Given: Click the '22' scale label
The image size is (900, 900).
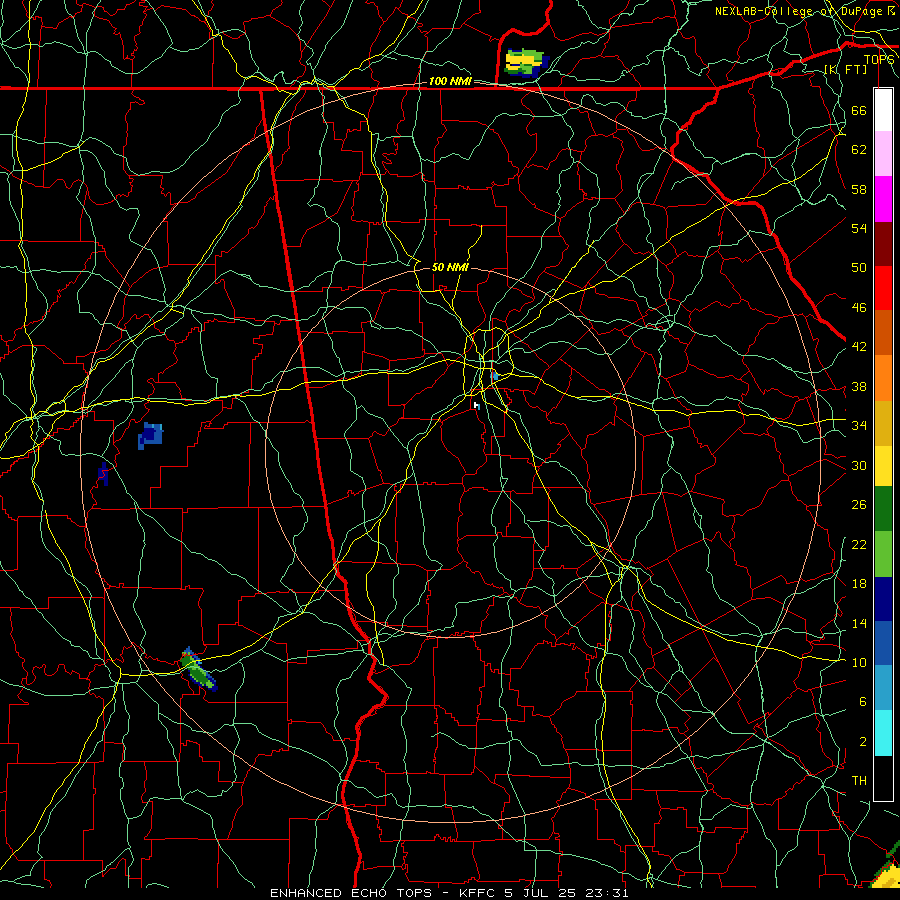Looking at the screenshot, I should 859,544.
